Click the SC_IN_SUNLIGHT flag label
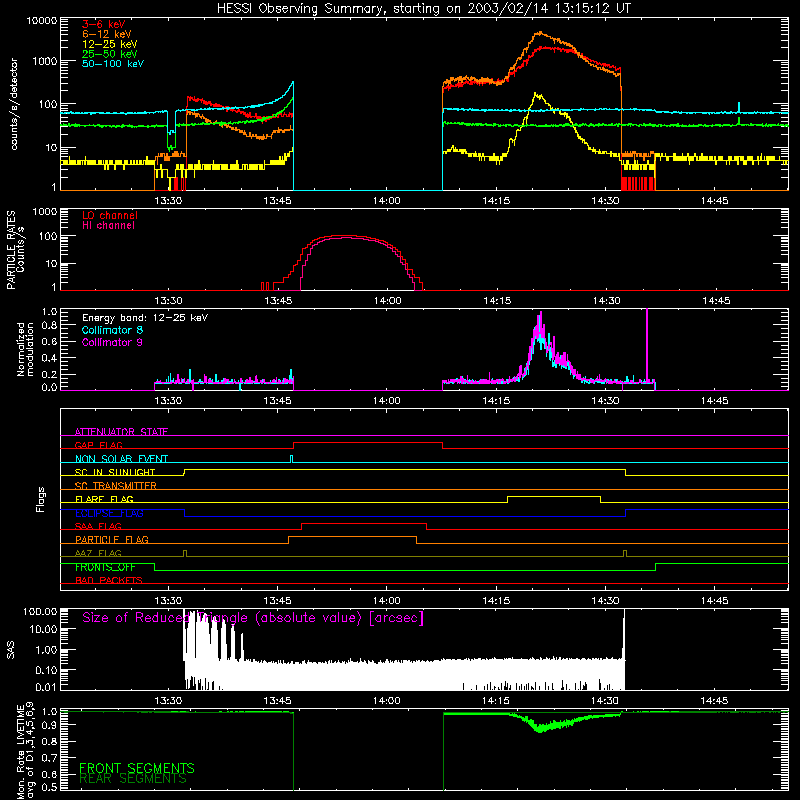The image size is (800, 800). (115, 472)
